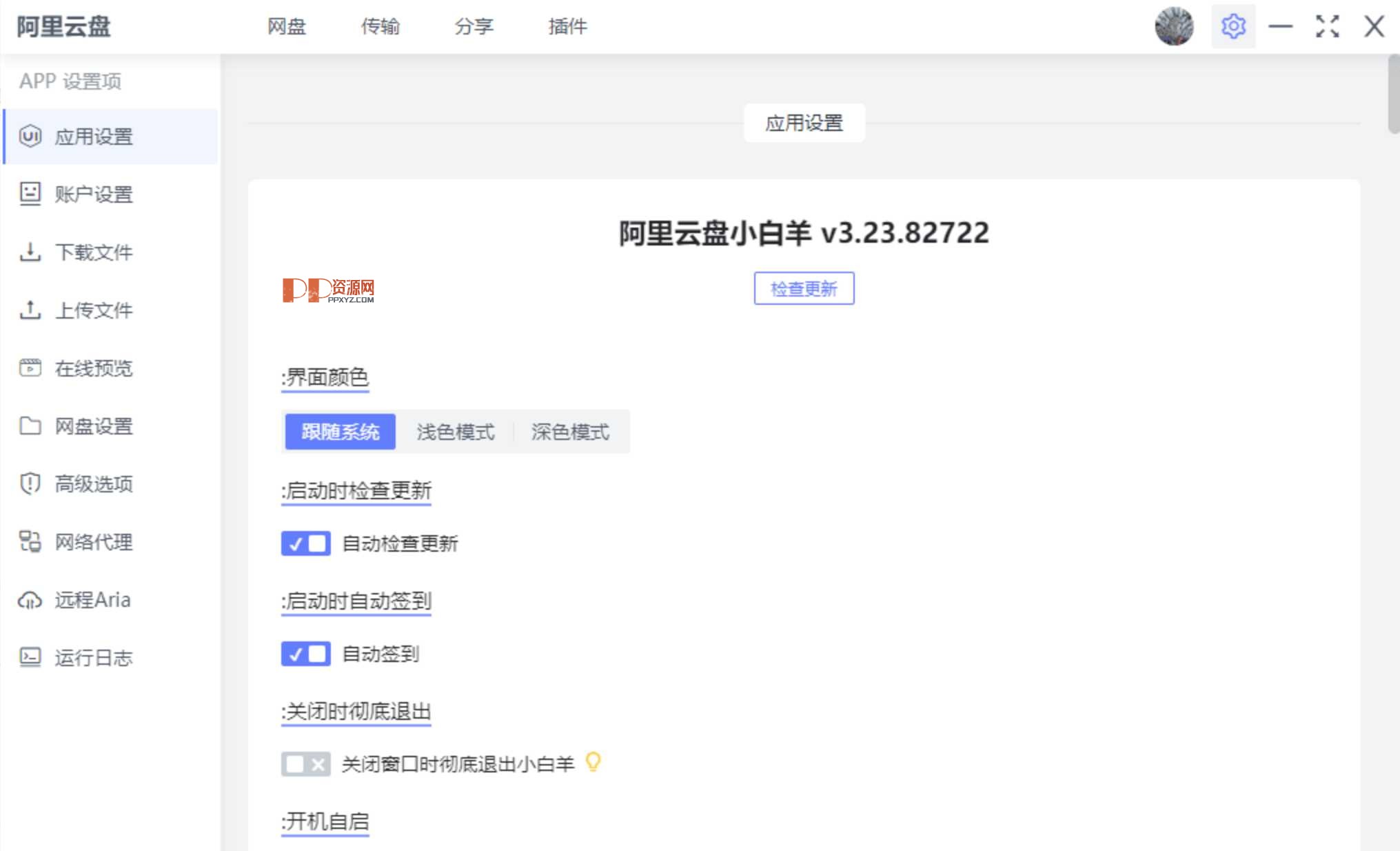The width and height of the screenshot is (1400, 851).
Task: Click the 界面颜色 heading
Action: (x=325, y=377)
